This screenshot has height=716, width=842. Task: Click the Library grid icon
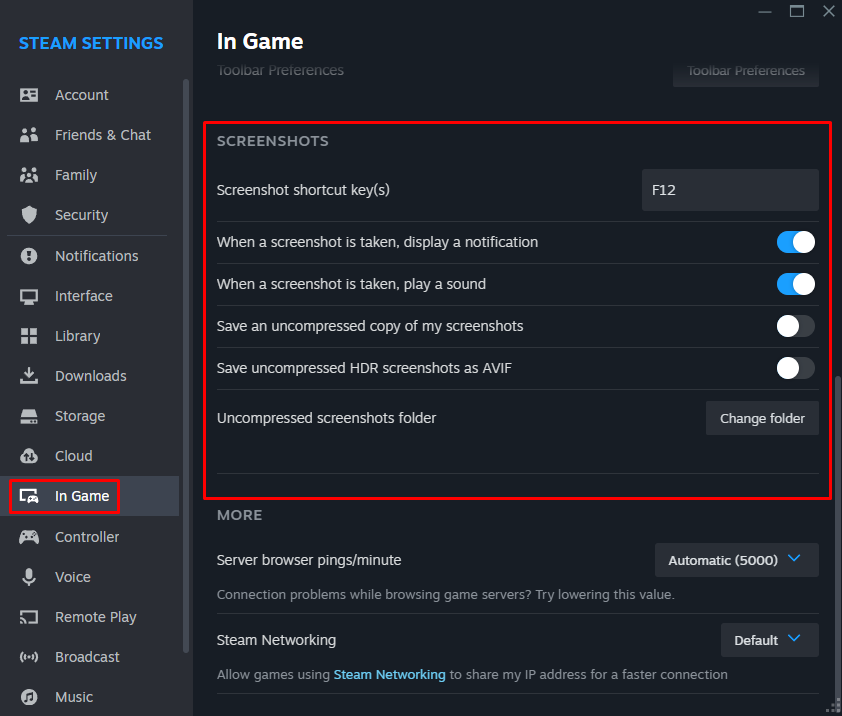point(29,336)
